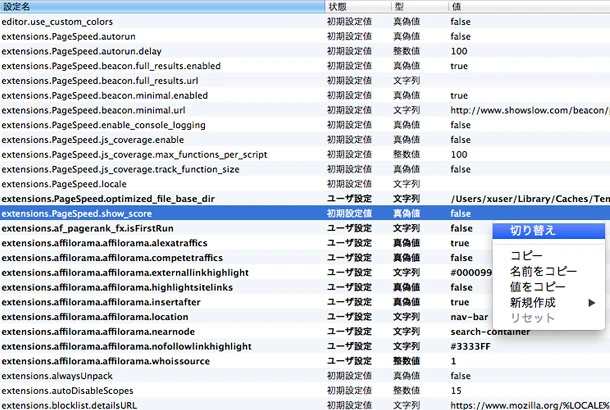
Task: Select コピー from the context menu
Action: click(549, 256)
